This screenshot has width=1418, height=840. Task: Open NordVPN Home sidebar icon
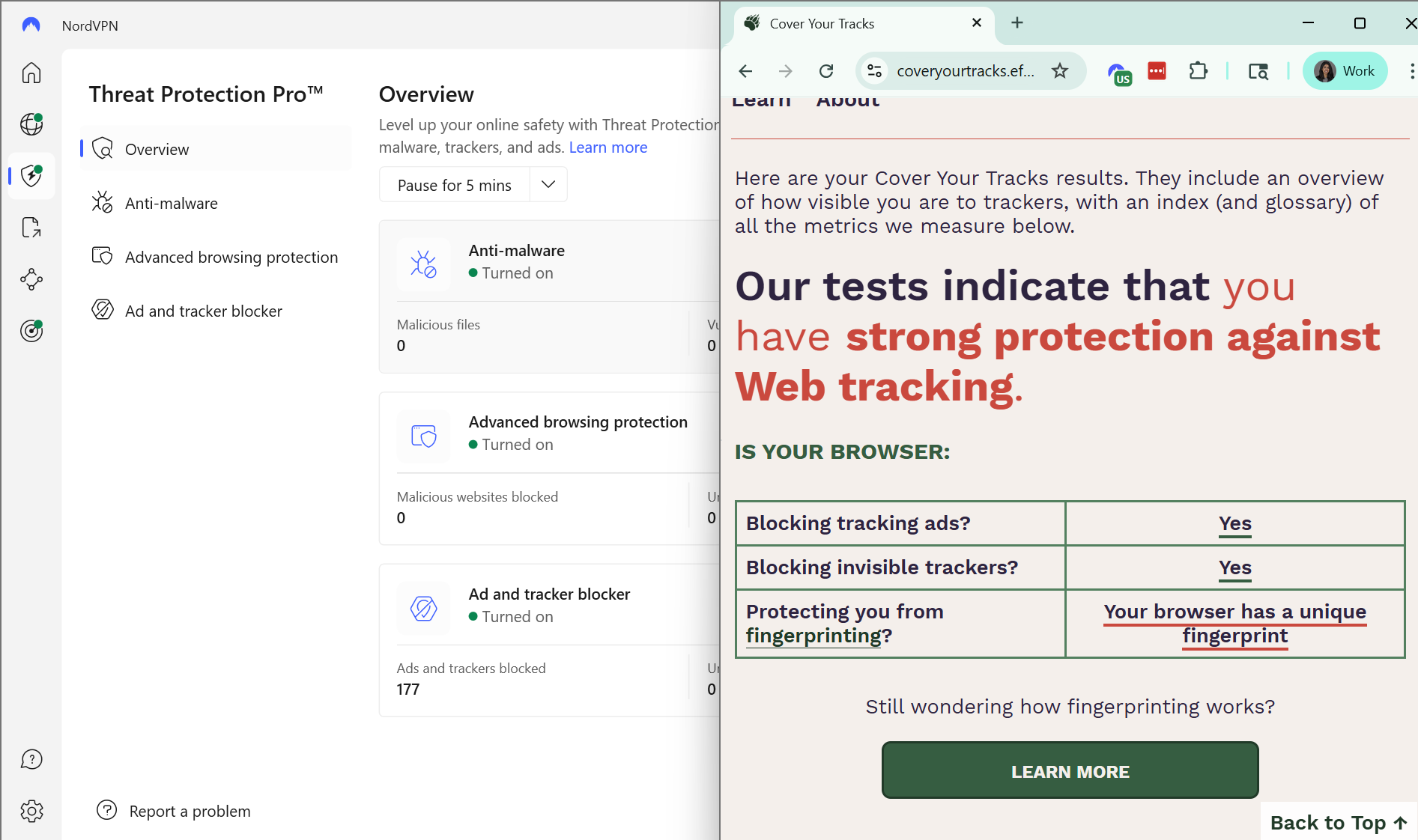click(31, 73)
